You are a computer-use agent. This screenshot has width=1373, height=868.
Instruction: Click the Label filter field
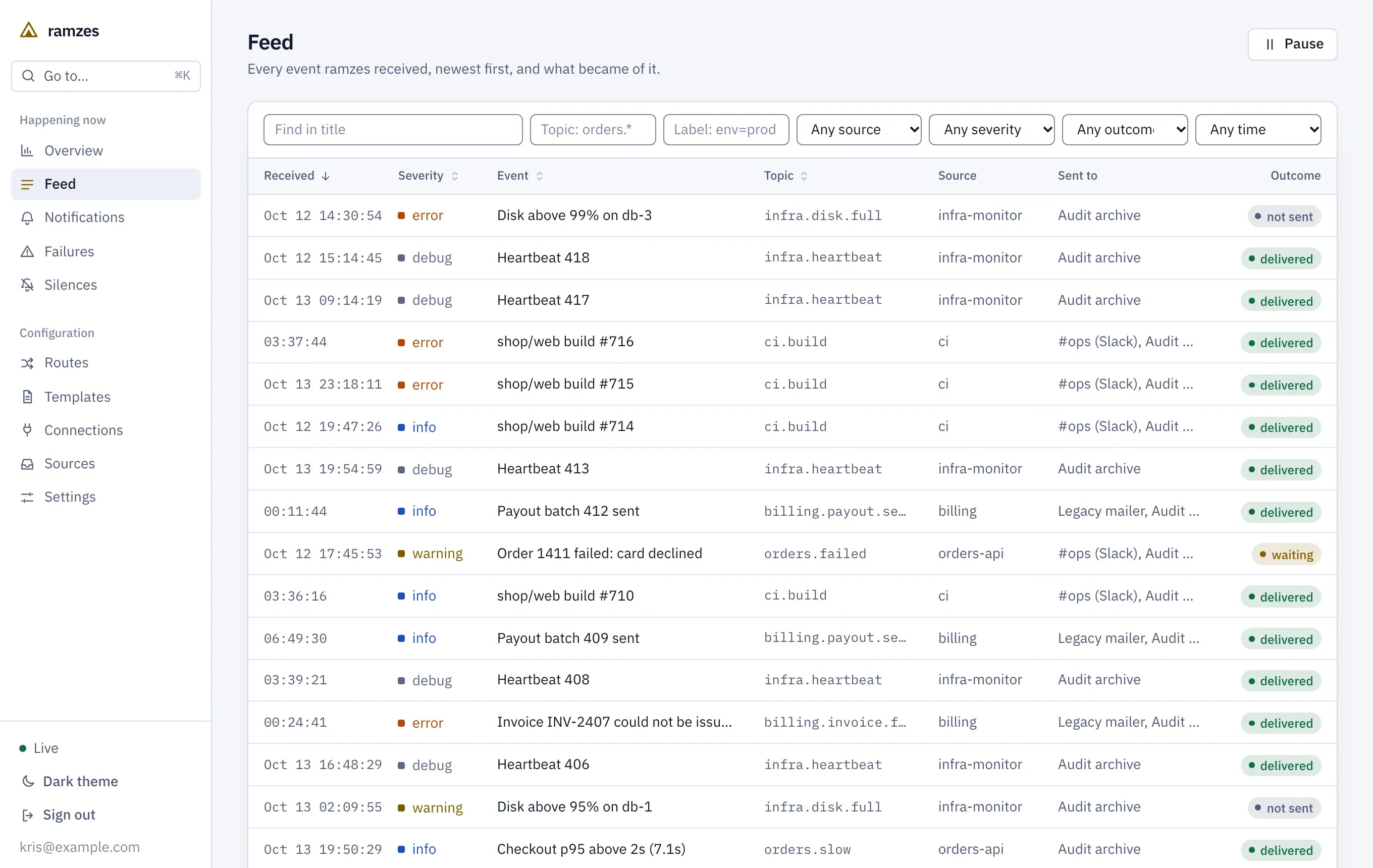click(x=726, y=129)
